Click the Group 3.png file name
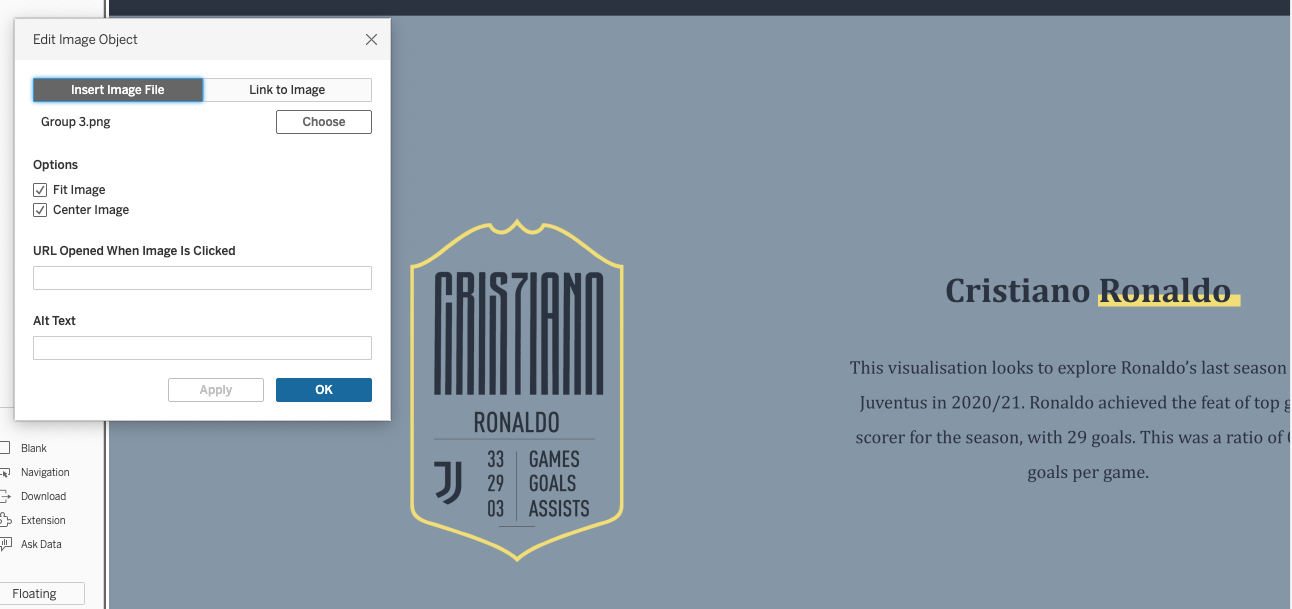Image resolution: width=1292 pixels, height=609 pixels. tap(76, 122)
